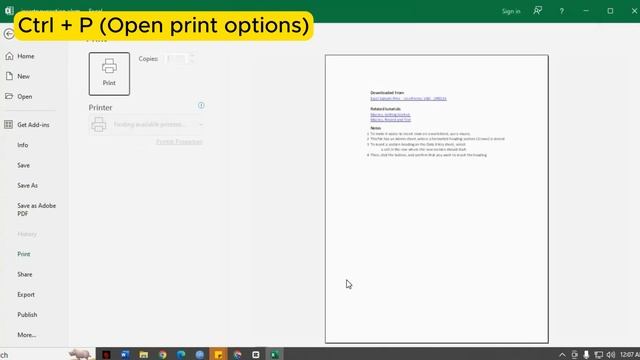640x360 pixels.
Task: Open the Get Add-ins page
Action: coord(33,125)
